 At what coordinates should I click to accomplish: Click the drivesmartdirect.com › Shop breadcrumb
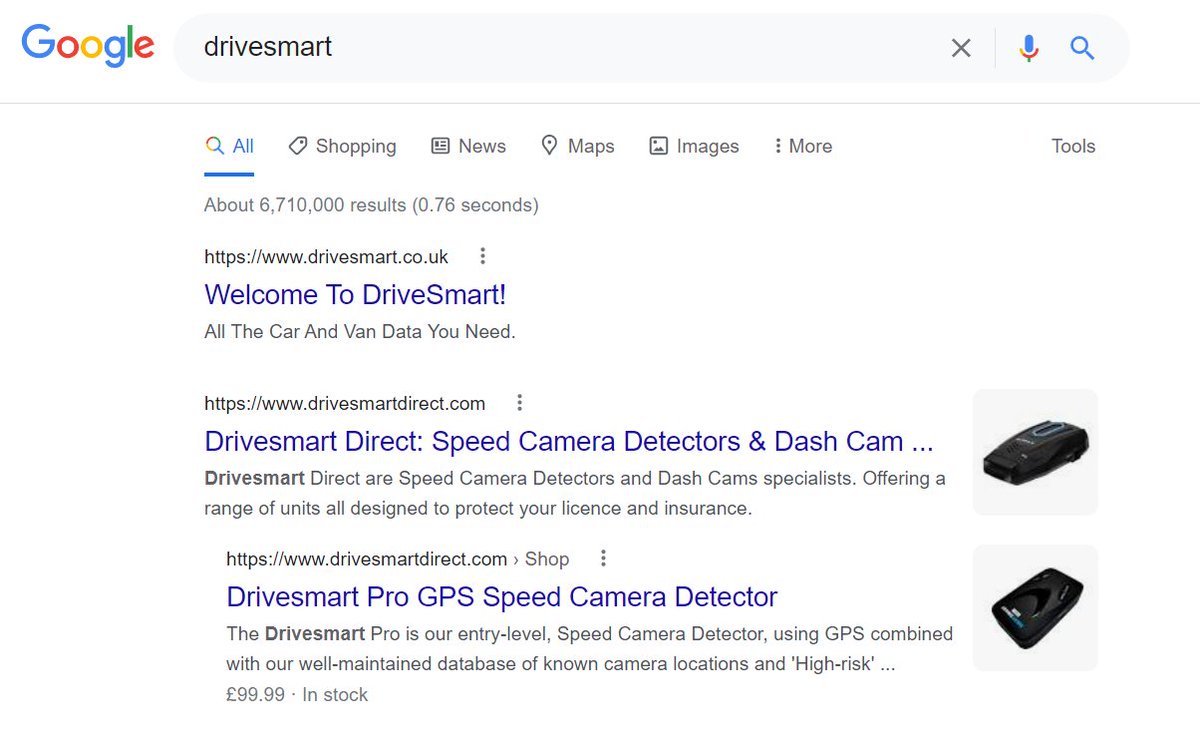(398, 559)
